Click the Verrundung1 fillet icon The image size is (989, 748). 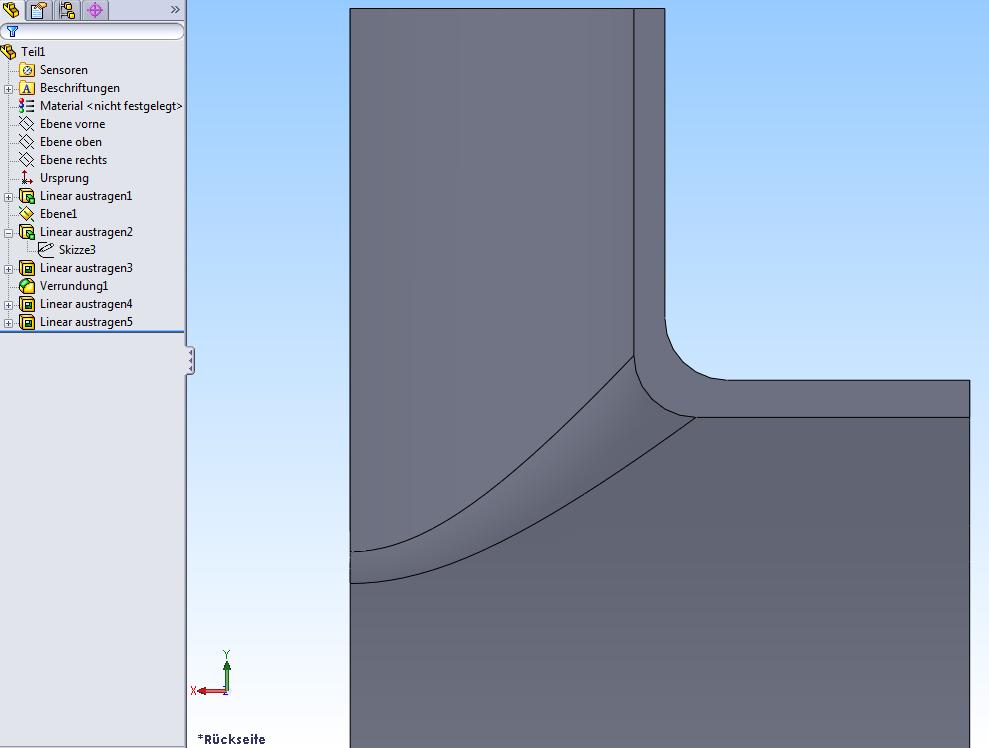26,286
